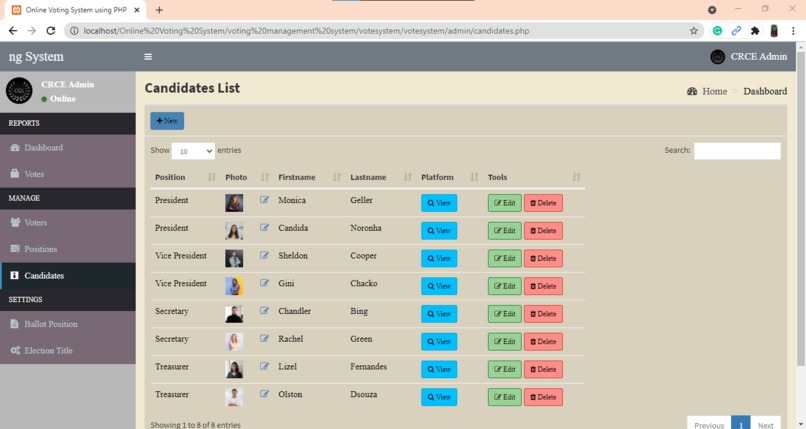Click the CRCE Admin avatar in header
Image resolution: width=806 pixels, height=429 pixels.
(x=718, y=57)
